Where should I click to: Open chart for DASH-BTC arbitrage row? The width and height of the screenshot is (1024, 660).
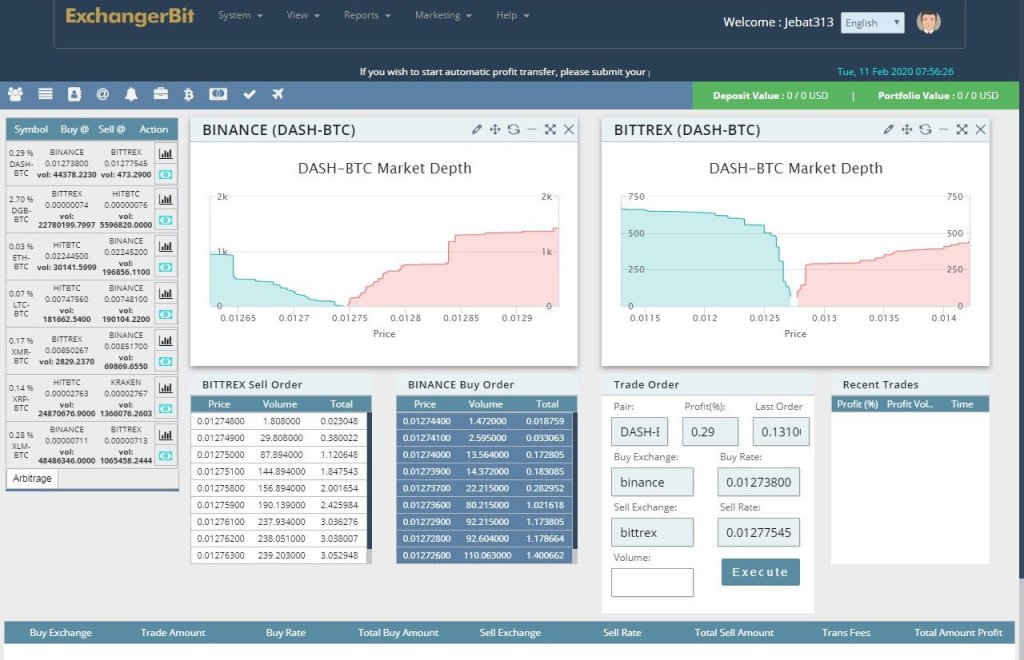(165, 154)
